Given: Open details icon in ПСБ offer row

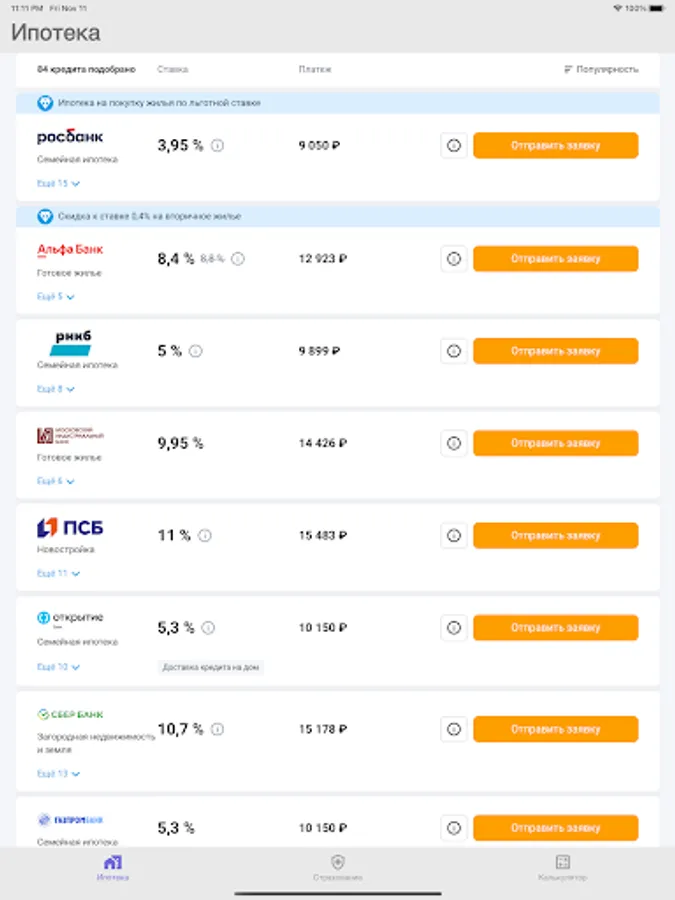Looking at the screenshot, I should [x=453, y=535].
